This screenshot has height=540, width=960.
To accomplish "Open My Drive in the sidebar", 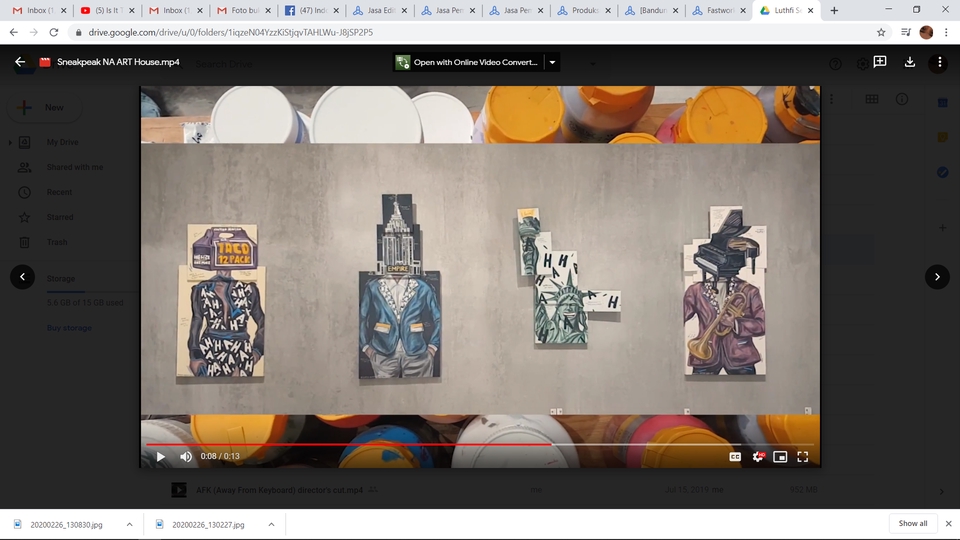I will [x=62, y=142].
